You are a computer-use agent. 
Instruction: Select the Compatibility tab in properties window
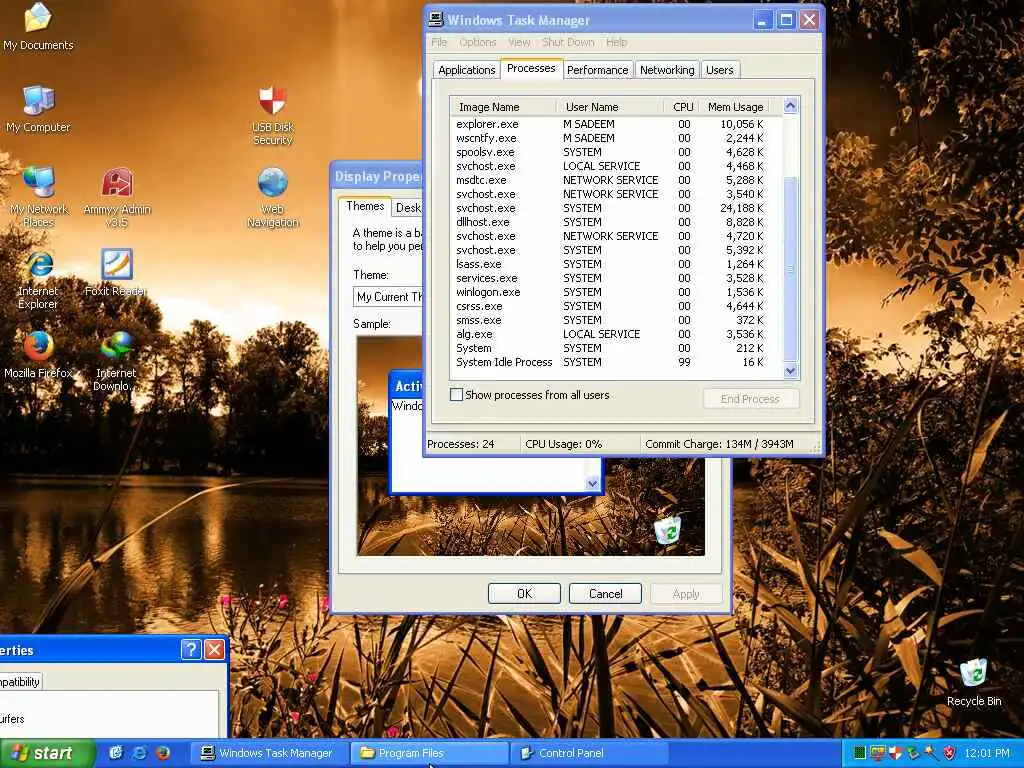(x=20, y=682)
